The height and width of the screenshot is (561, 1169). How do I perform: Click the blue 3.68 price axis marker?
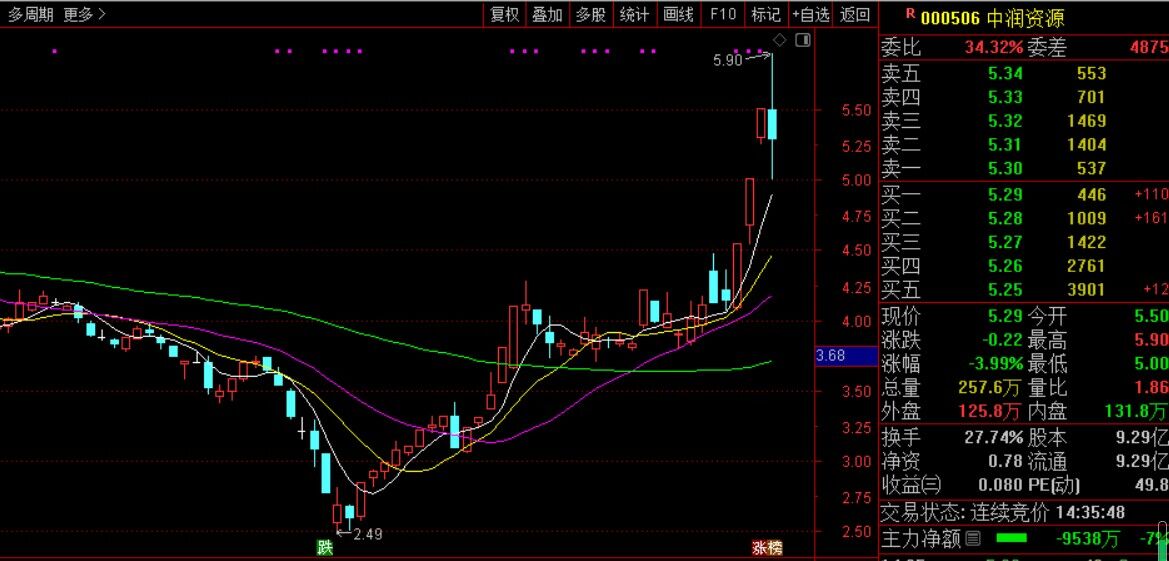click(x=846, y=356)
